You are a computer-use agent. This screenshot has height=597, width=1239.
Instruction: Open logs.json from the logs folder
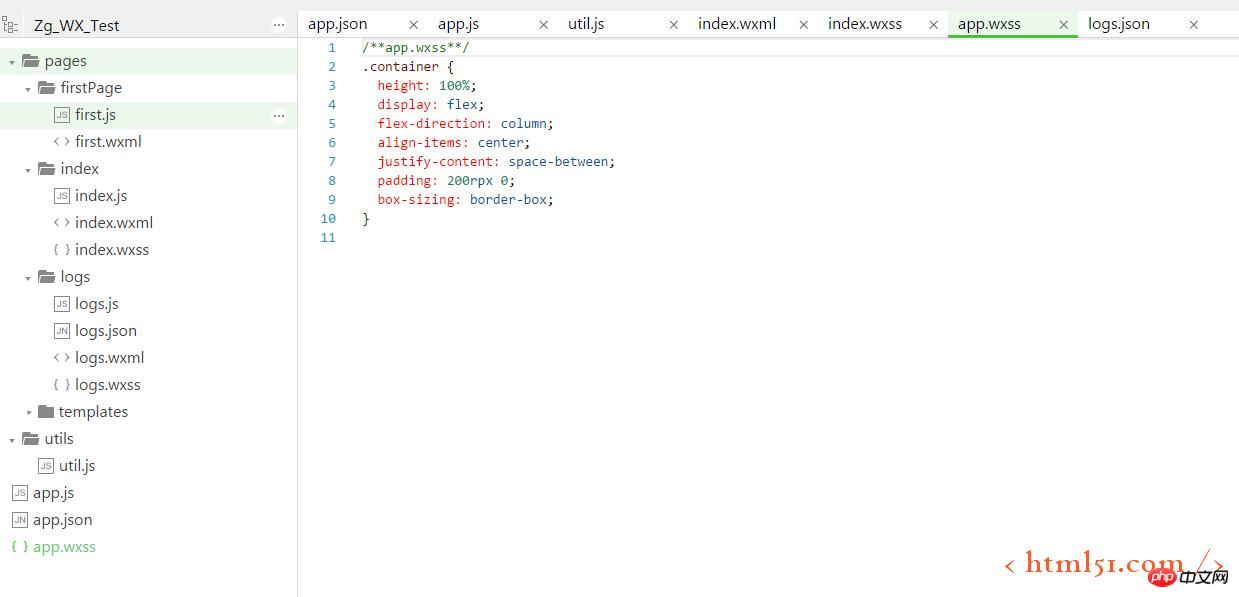coord(105,331)
